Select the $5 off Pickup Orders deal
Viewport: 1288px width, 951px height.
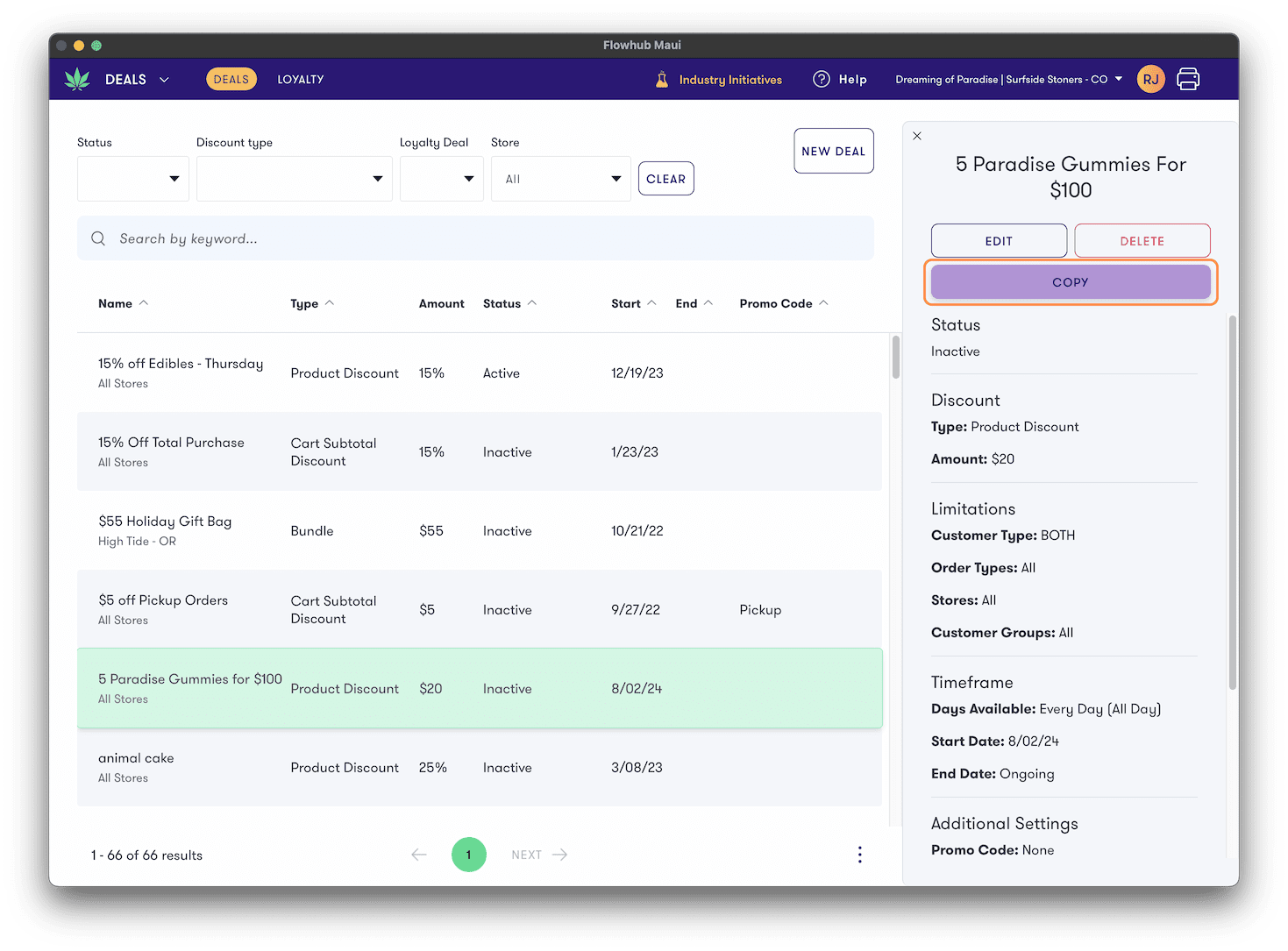(x=480, y=609)
